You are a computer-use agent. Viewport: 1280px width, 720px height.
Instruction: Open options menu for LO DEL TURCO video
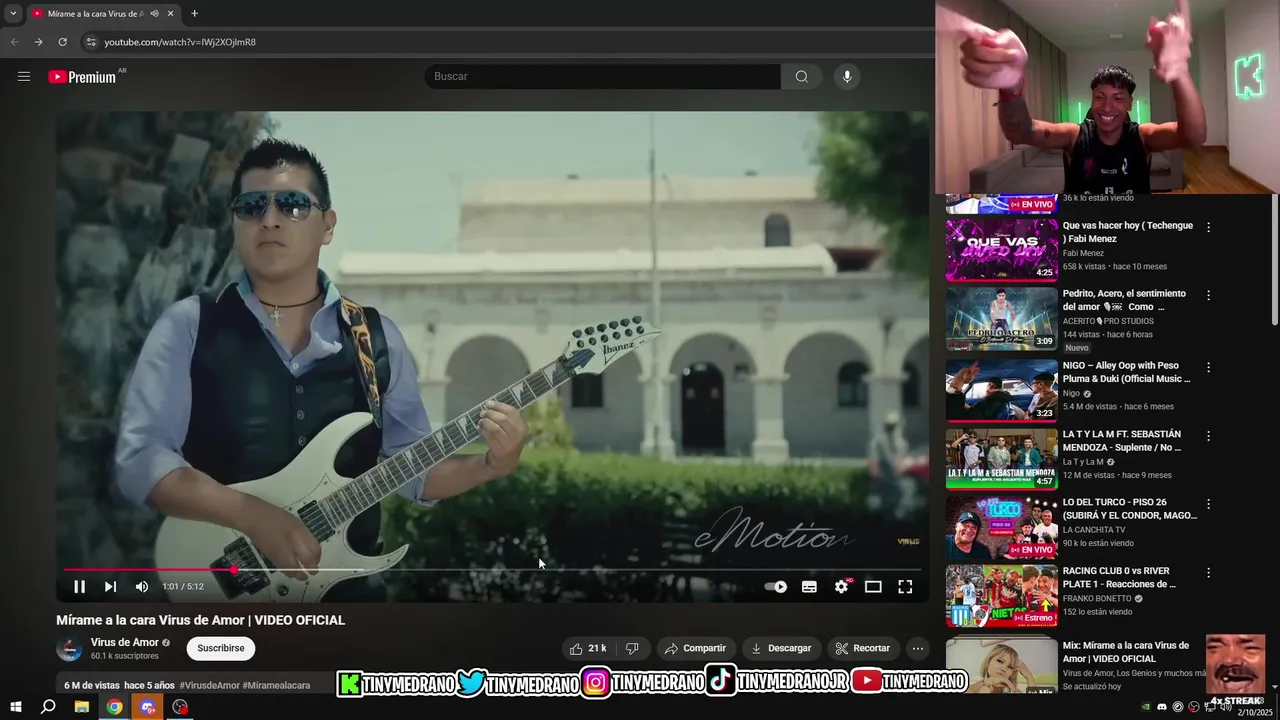pyautogui.click(x=1208, y=504)
